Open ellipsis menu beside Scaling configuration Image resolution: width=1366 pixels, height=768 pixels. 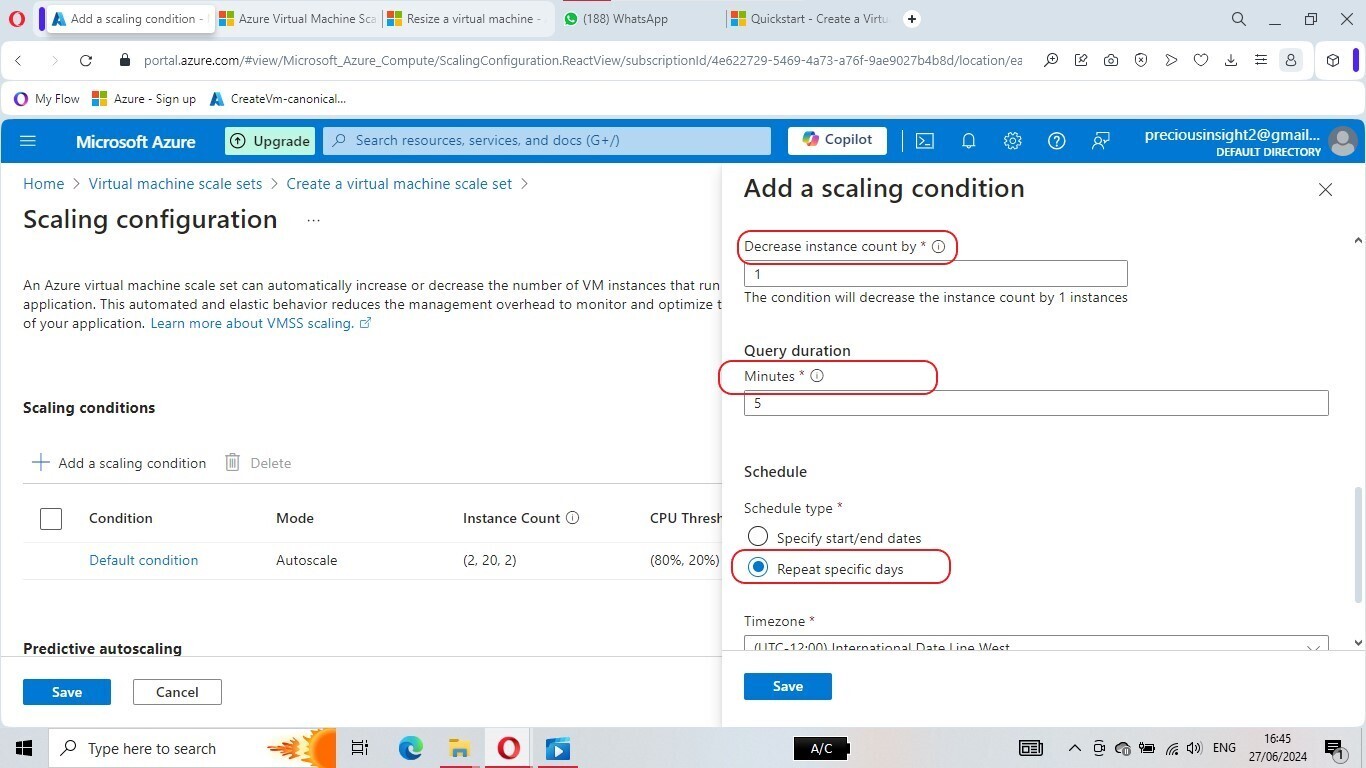tap(313, 220)
